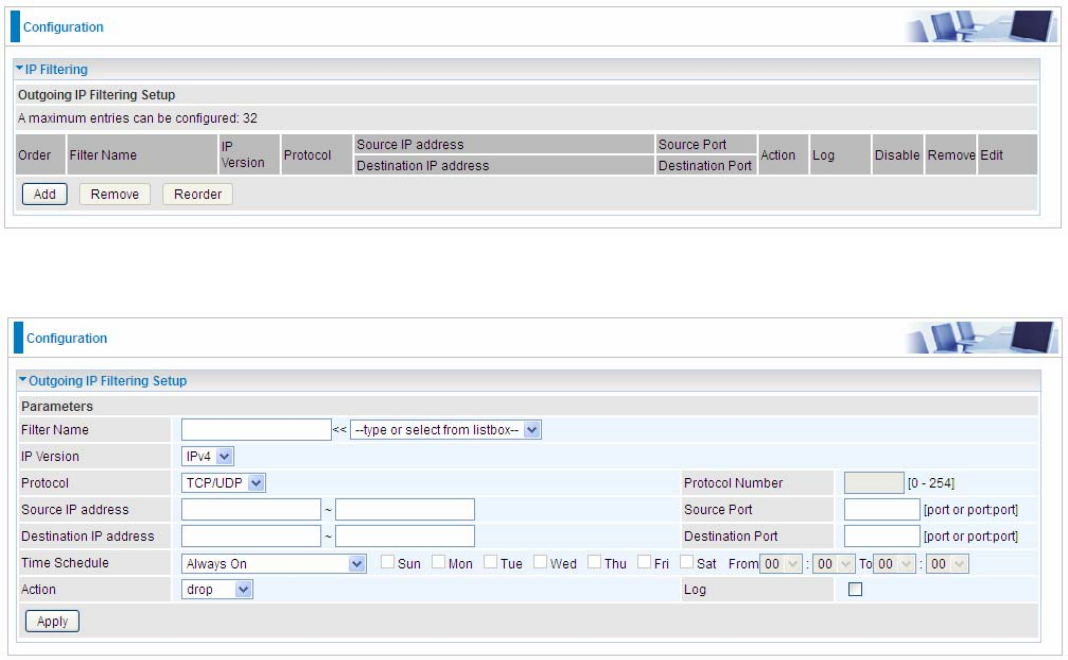This screenshot has width=1068, height=660.
Task: Click the Destination IP address start field
Action: [x=251, y=536]
